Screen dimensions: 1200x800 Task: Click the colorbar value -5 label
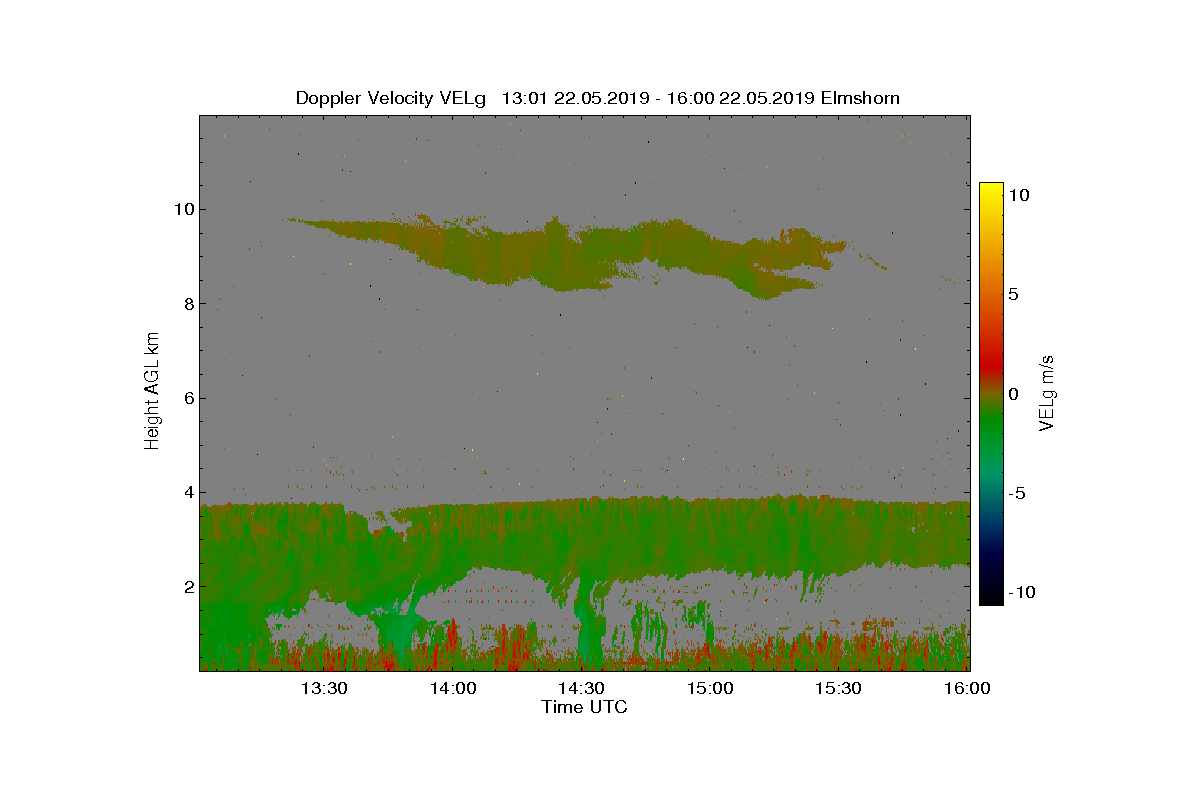[x=1016, y=493]
